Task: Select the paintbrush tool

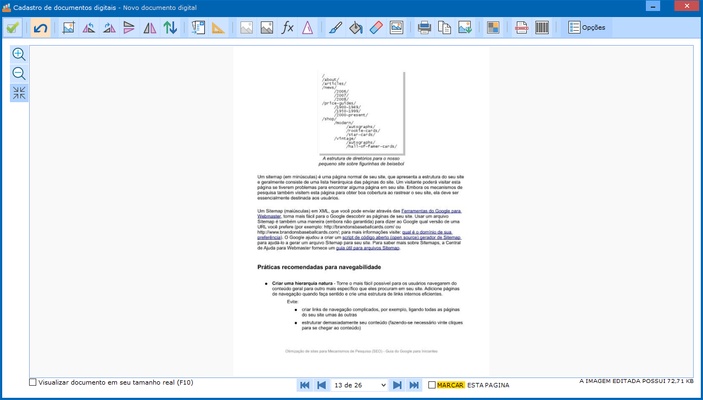Action: (335, 27)
